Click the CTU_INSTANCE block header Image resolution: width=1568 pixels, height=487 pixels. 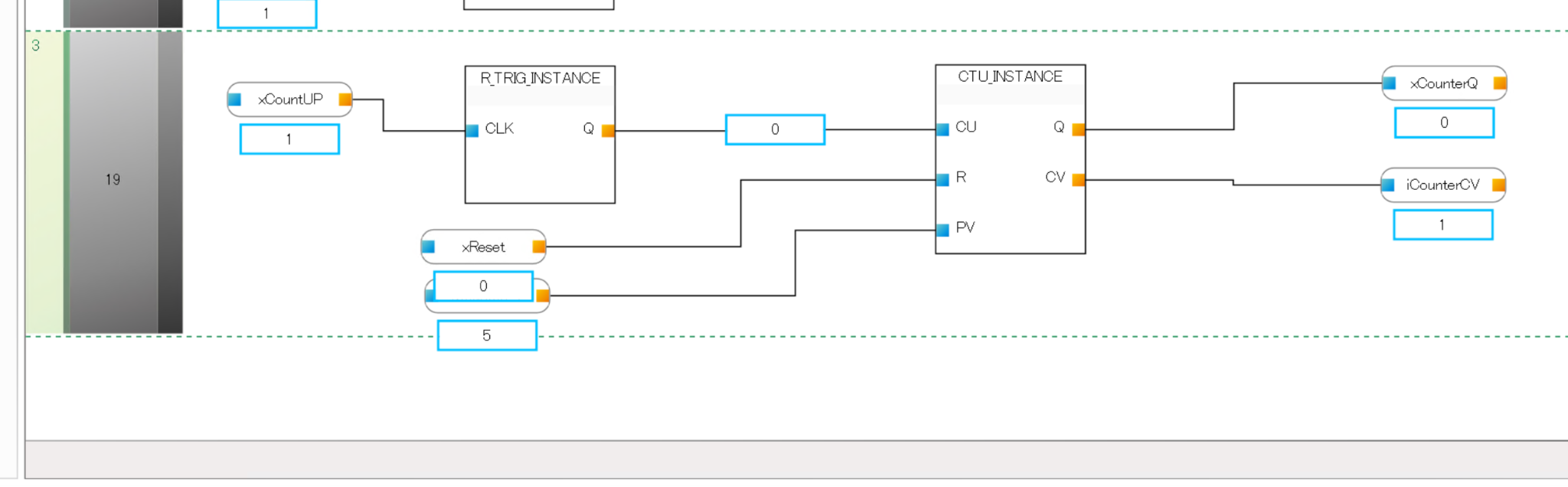[1010, 77]
